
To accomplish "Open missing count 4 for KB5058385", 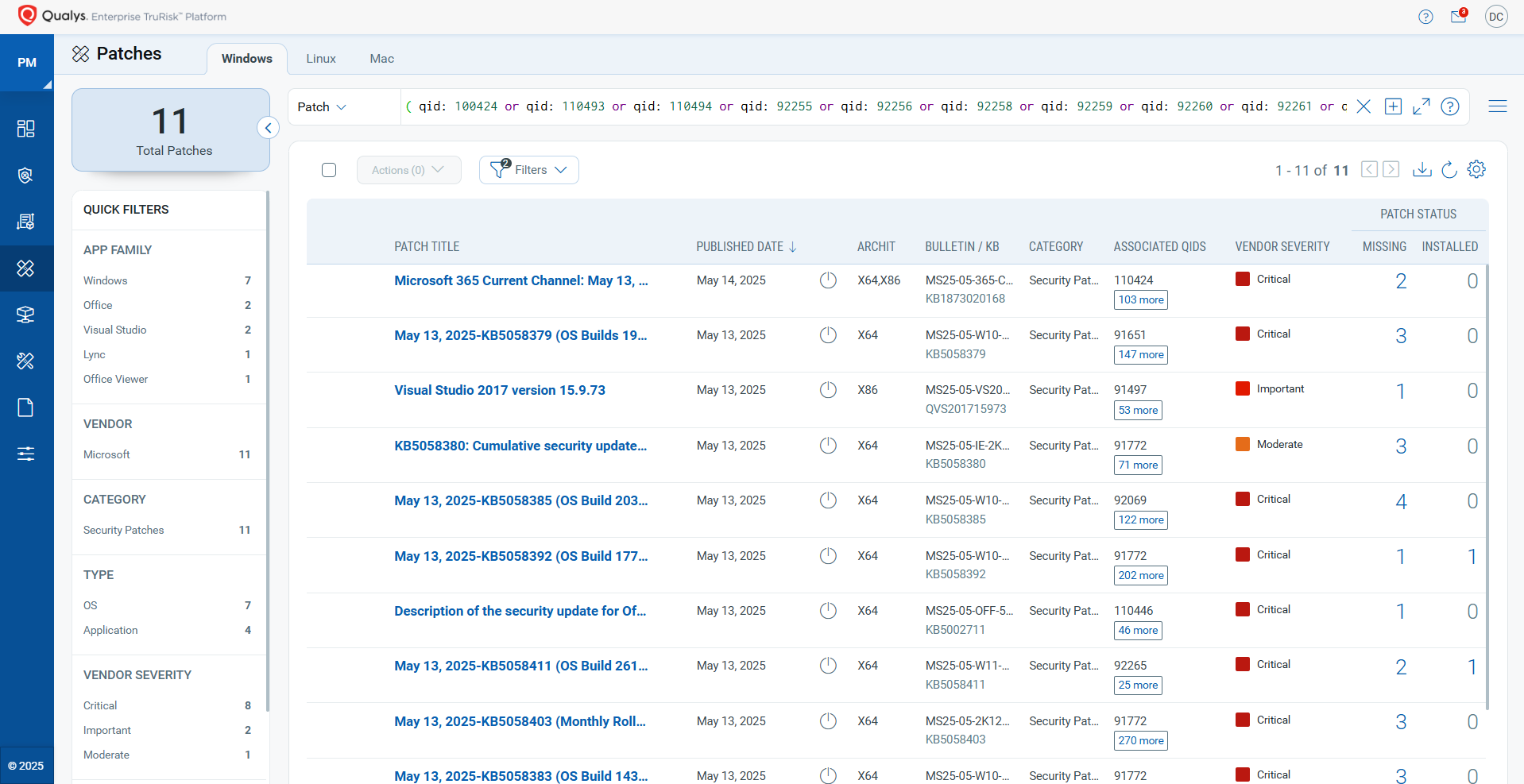I will pos(1401,501).
